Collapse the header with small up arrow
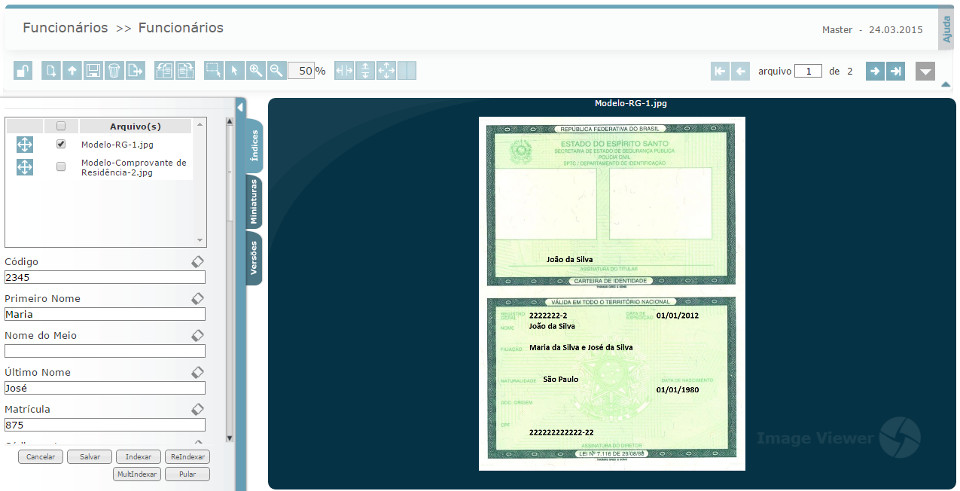 (x=946, y=84)
